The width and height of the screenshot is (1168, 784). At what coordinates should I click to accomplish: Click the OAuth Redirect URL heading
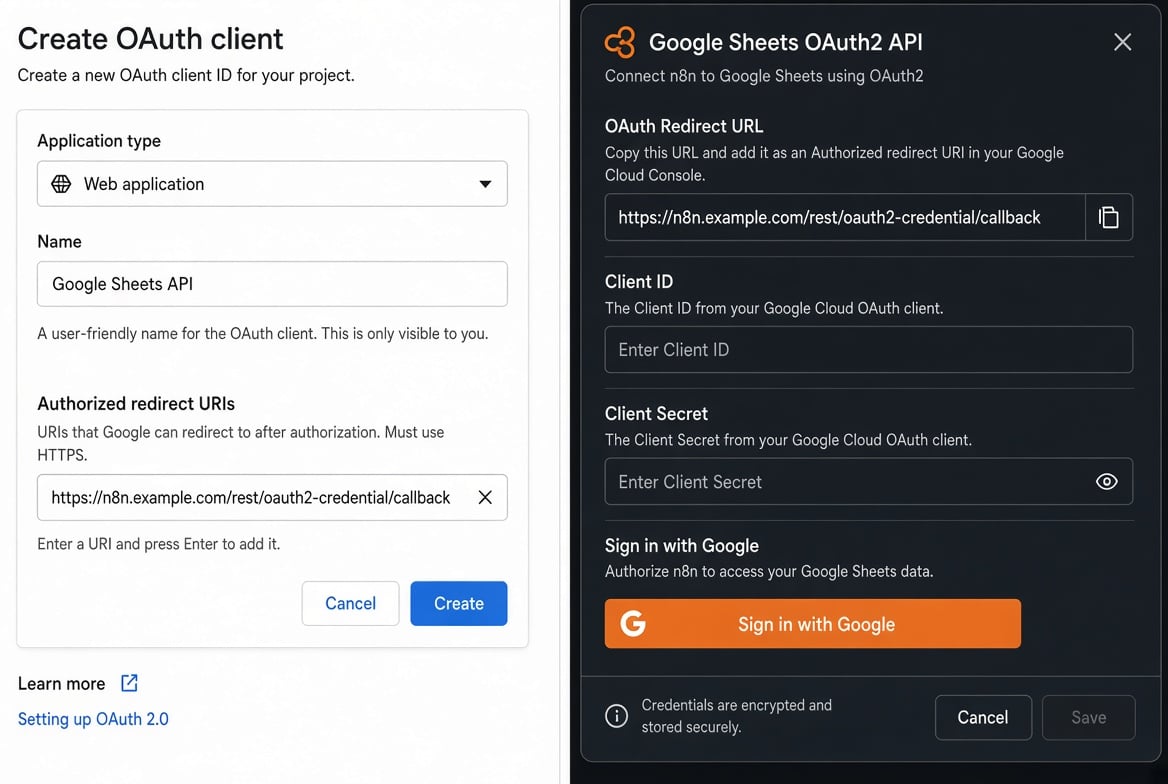(x=684, y=126)
